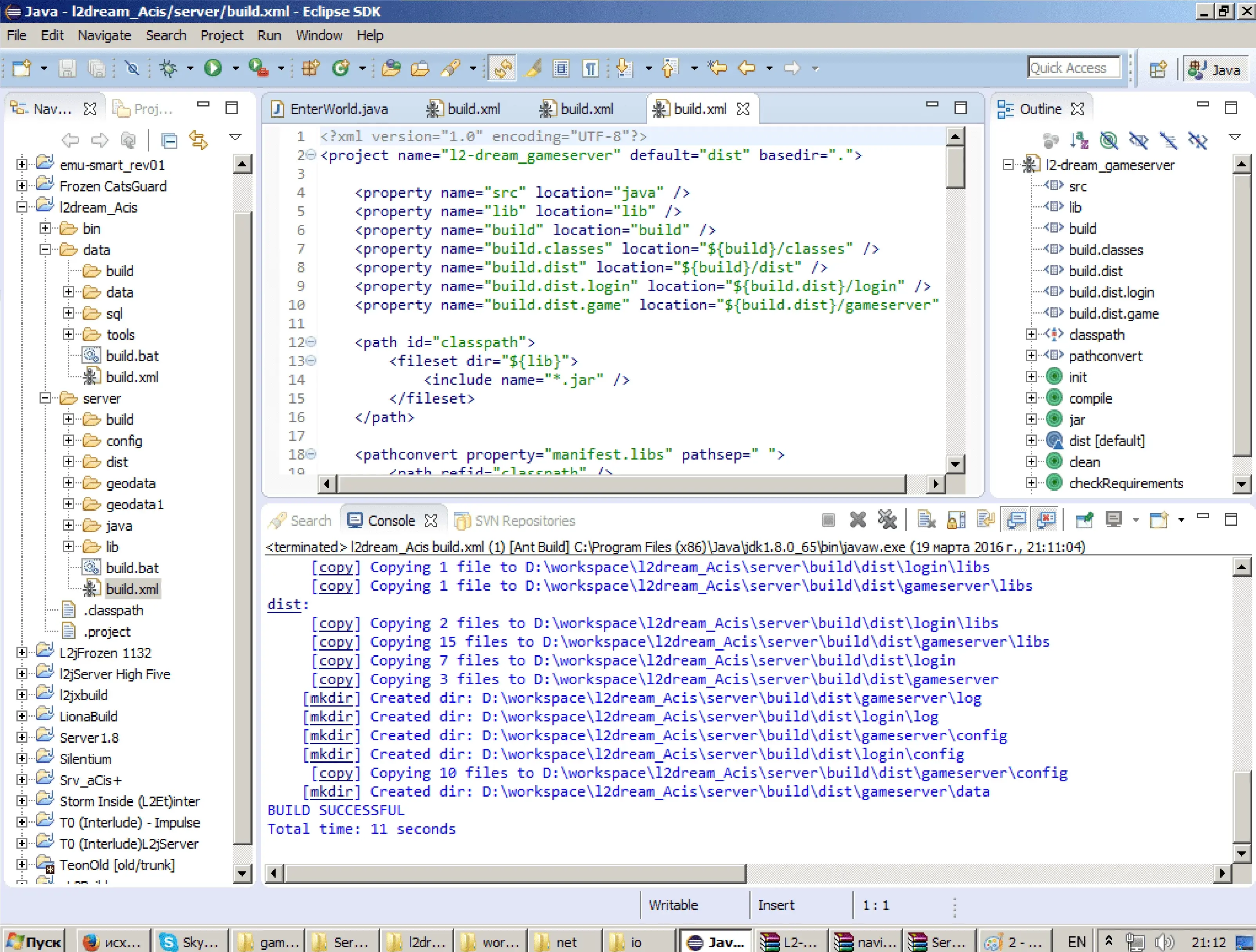The height and width of the screenshot is (952, 1256).
Task: Run the last launched configuration
Action: click(x=213, y=68)
